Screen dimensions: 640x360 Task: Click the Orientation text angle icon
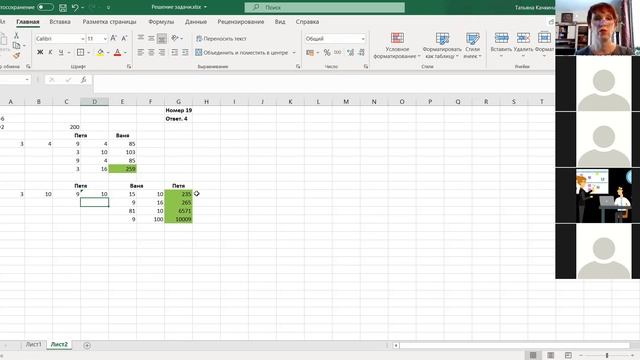175,38
